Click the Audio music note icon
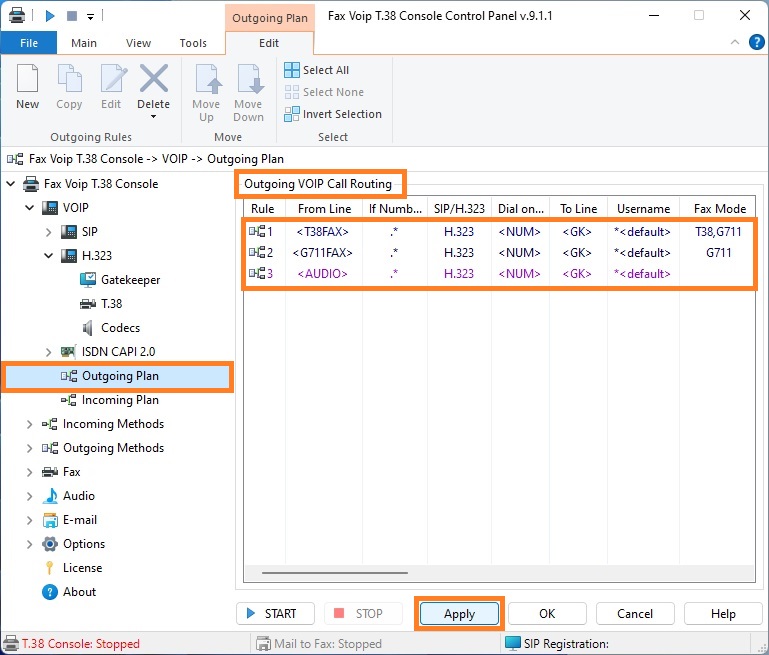 [x=50, y=496]
